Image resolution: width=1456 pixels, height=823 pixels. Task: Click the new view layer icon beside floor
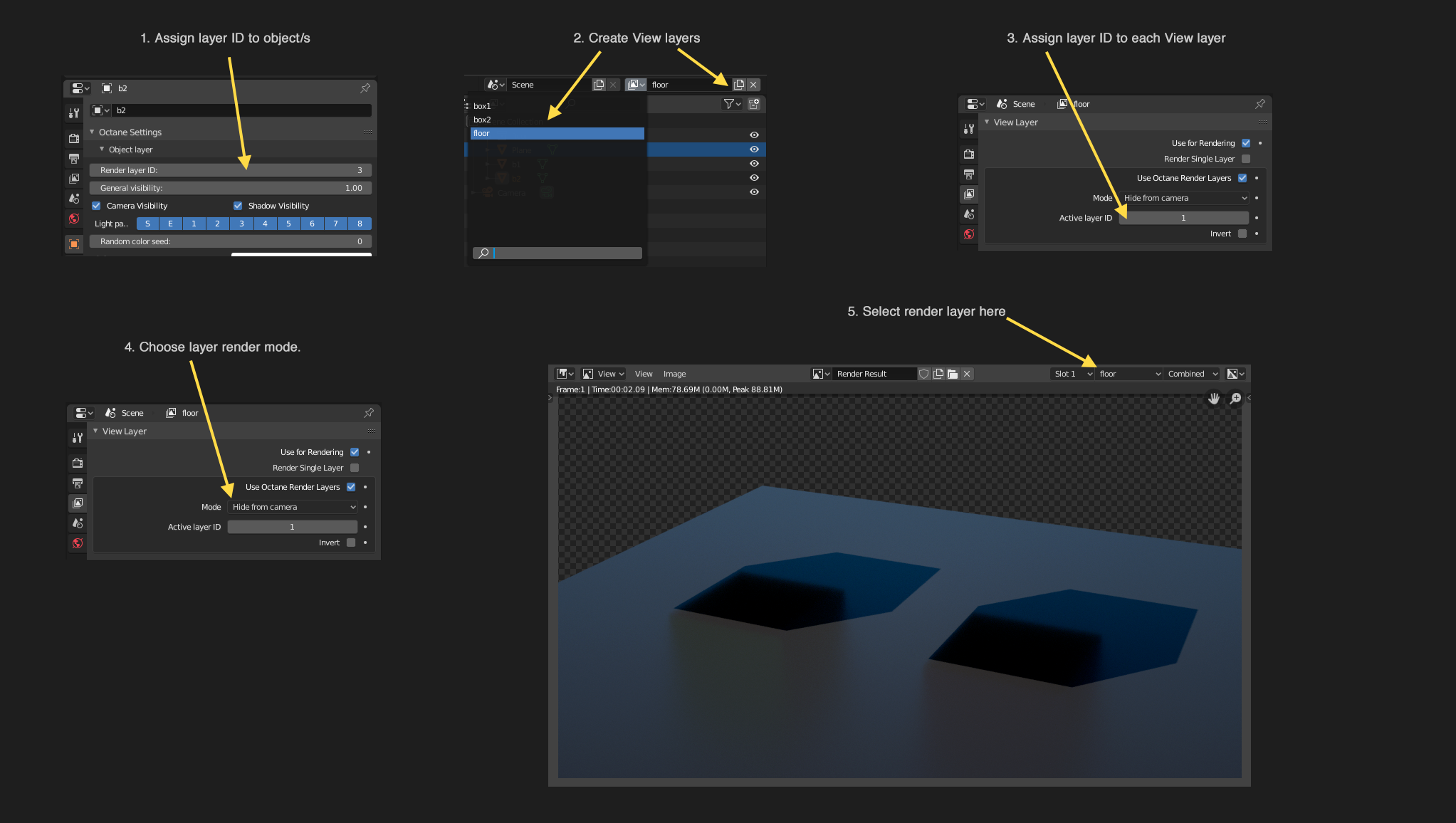(x=739, y=85)
